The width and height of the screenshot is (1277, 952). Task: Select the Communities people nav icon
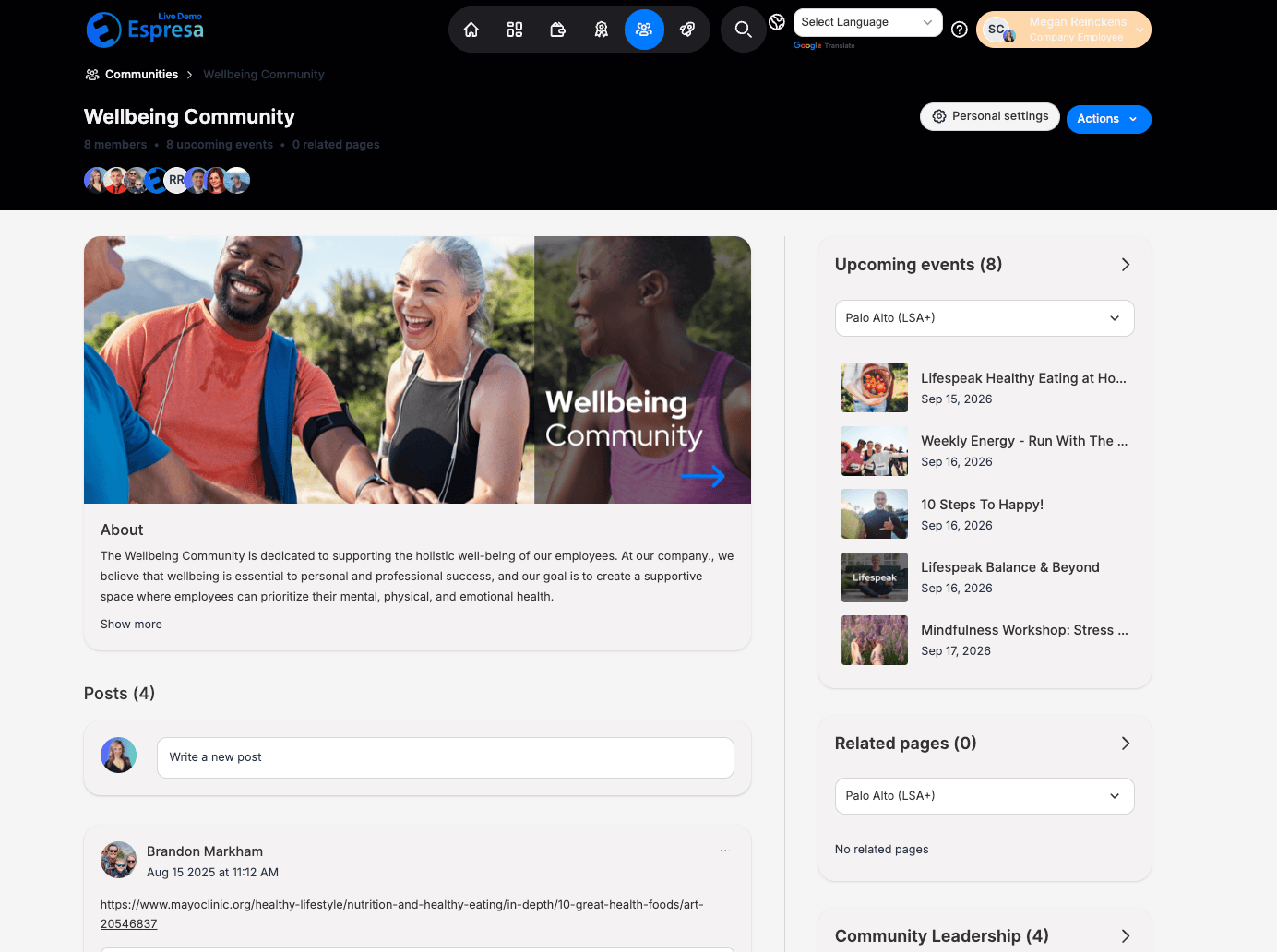(644, 30)
